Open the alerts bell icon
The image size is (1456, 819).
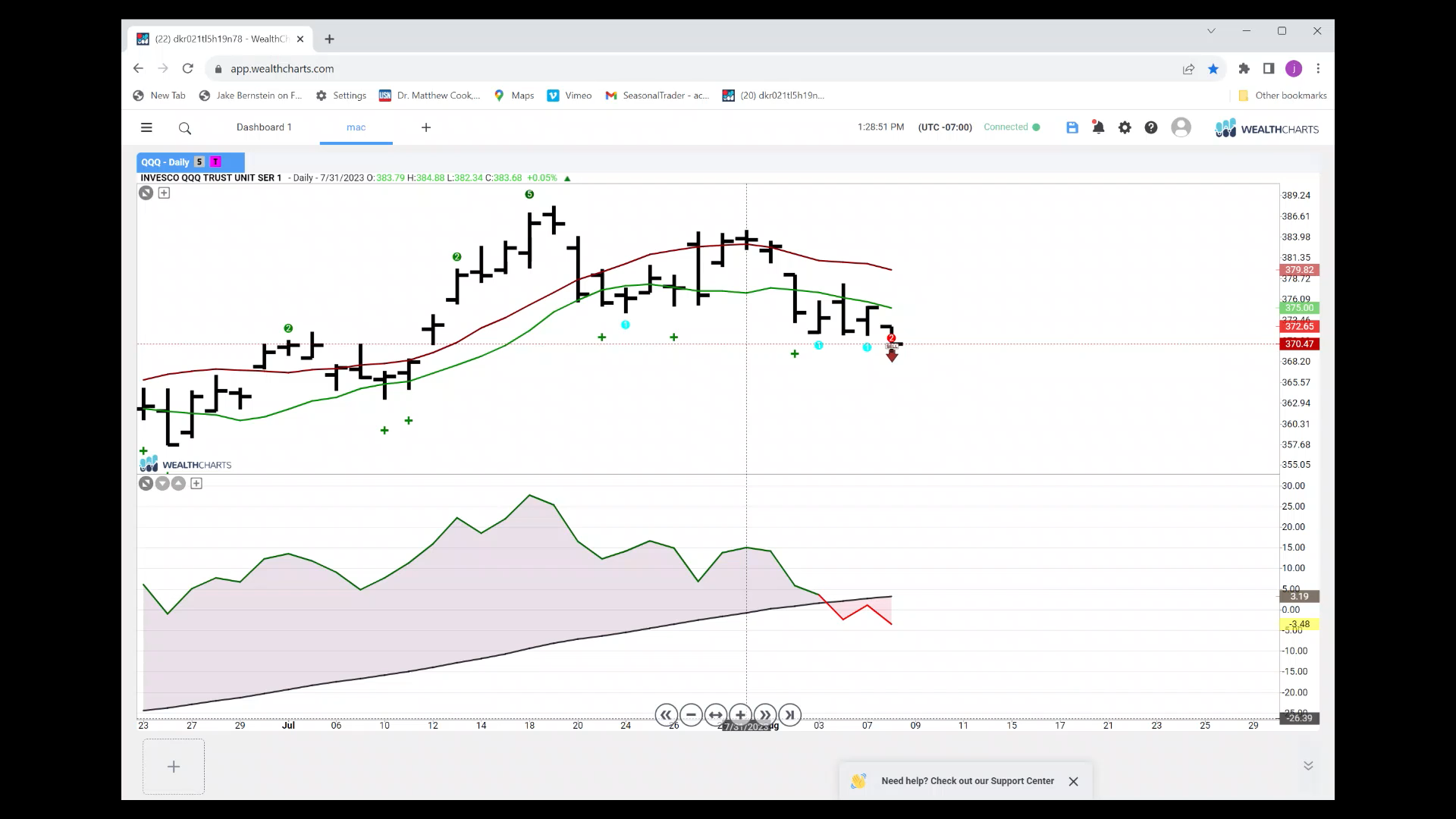(x=1098, y=127)
